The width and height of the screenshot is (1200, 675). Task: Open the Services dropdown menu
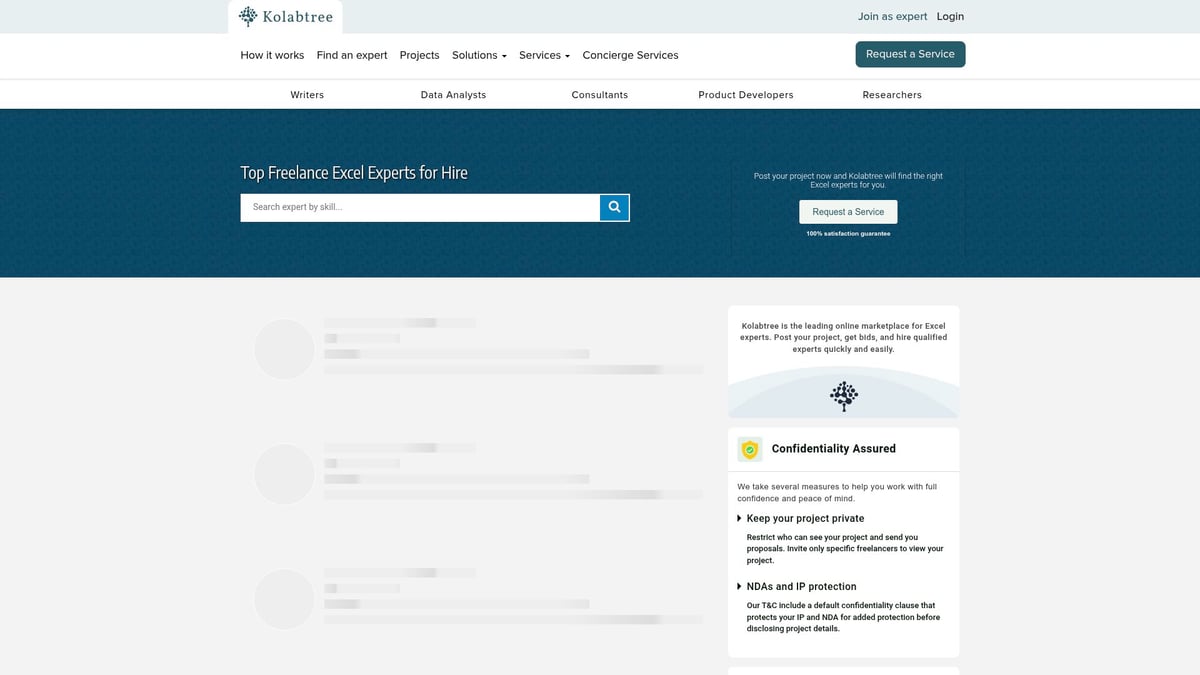pos(544,55)
